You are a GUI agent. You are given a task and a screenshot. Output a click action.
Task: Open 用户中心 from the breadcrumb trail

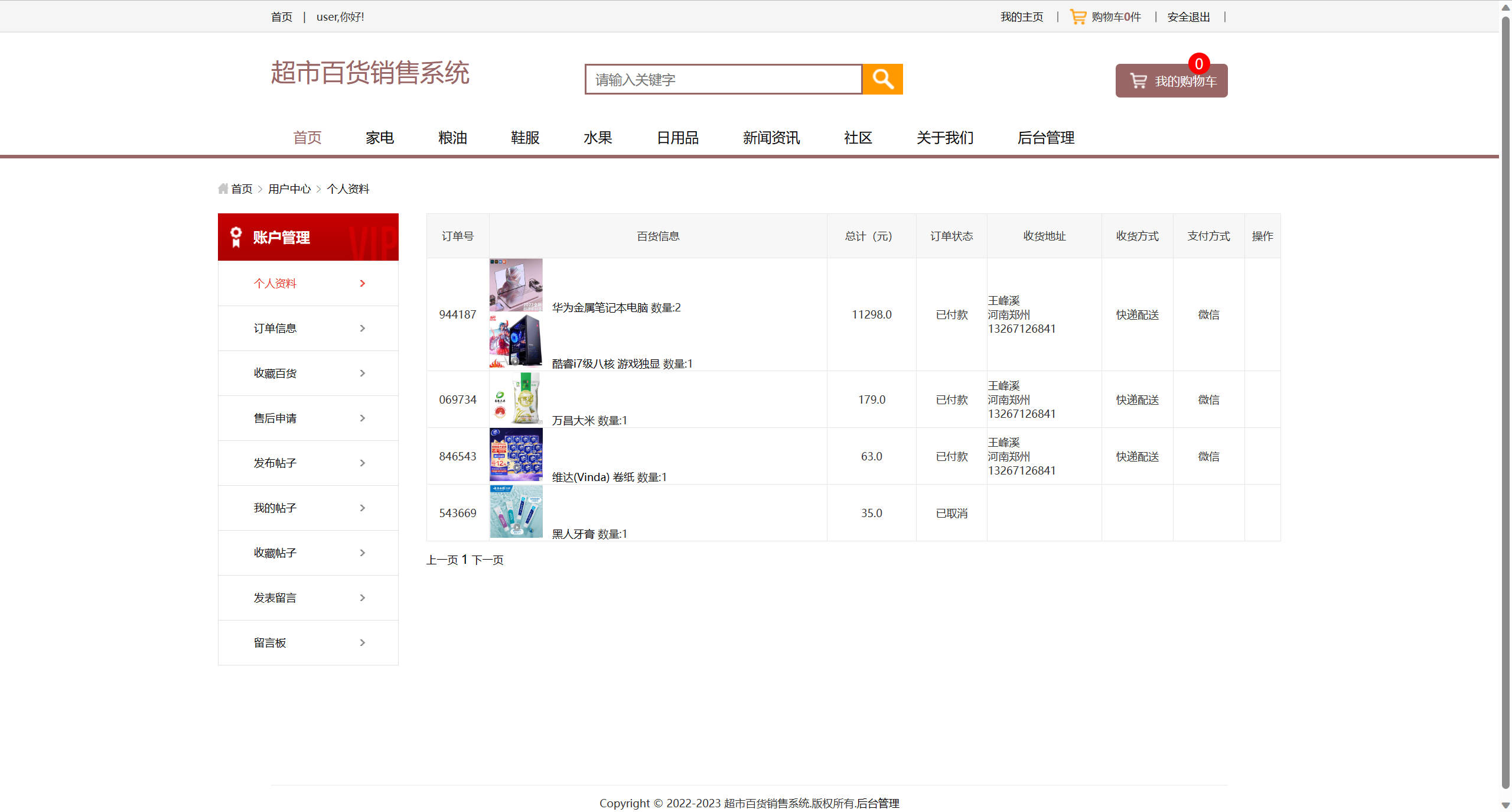[289, 188]
